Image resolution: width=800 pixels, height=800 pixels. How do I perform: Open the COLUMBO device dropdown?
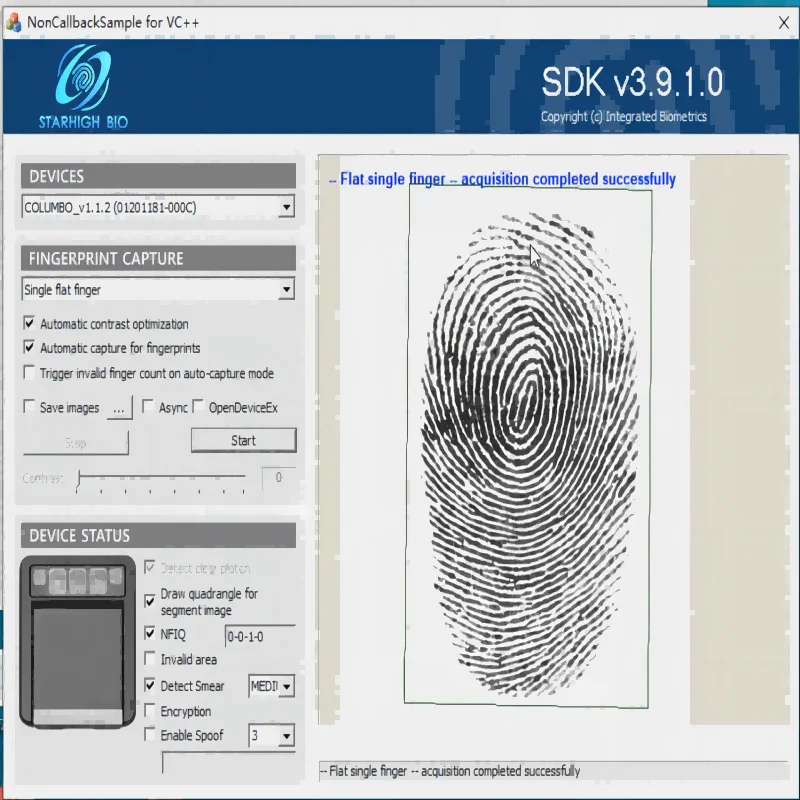point(286,207)
